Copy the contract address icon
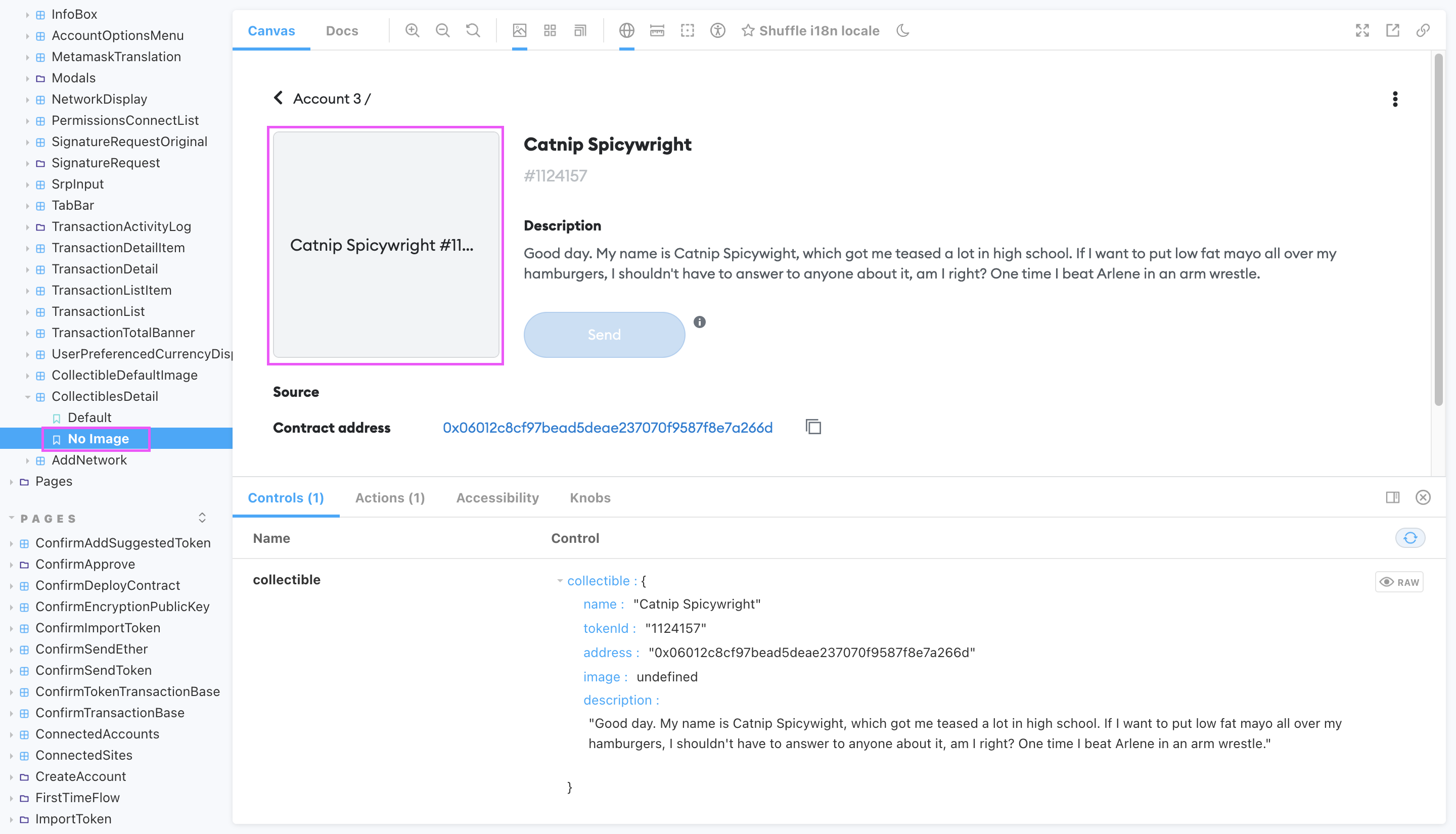The image size is (1456, 834). [813, 427]
